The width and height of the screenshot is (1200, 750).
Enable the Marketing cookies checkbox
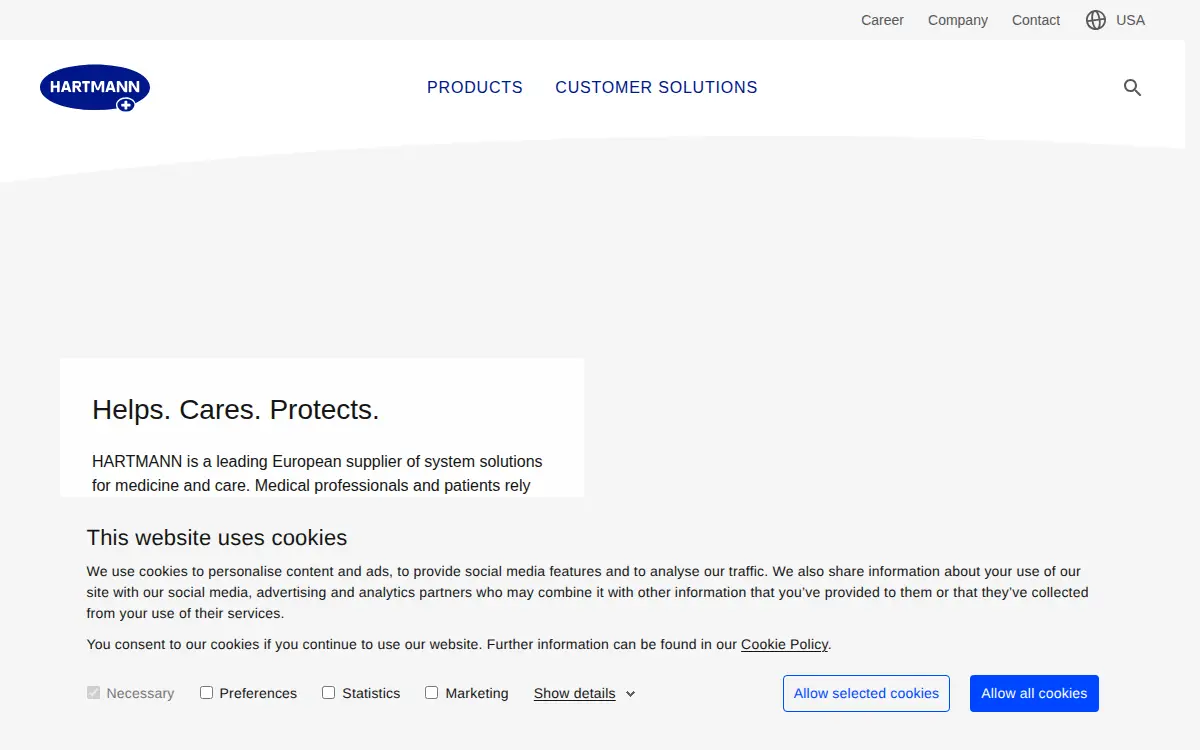click(432, 692)
